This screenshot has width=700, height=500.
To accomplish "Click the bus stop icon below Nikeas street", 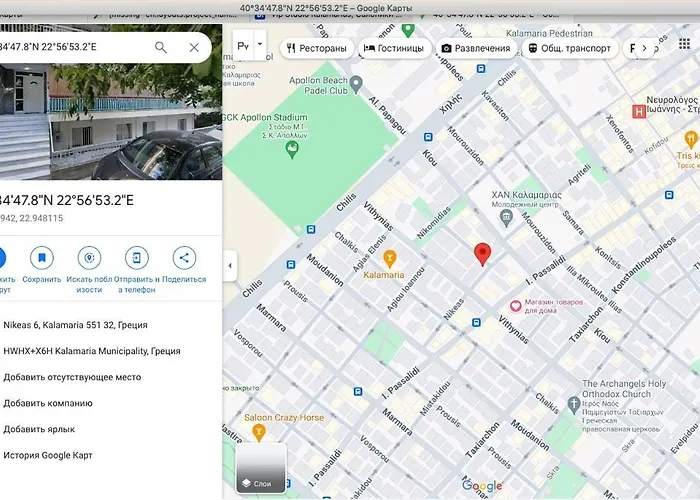I will pos(476,322).
